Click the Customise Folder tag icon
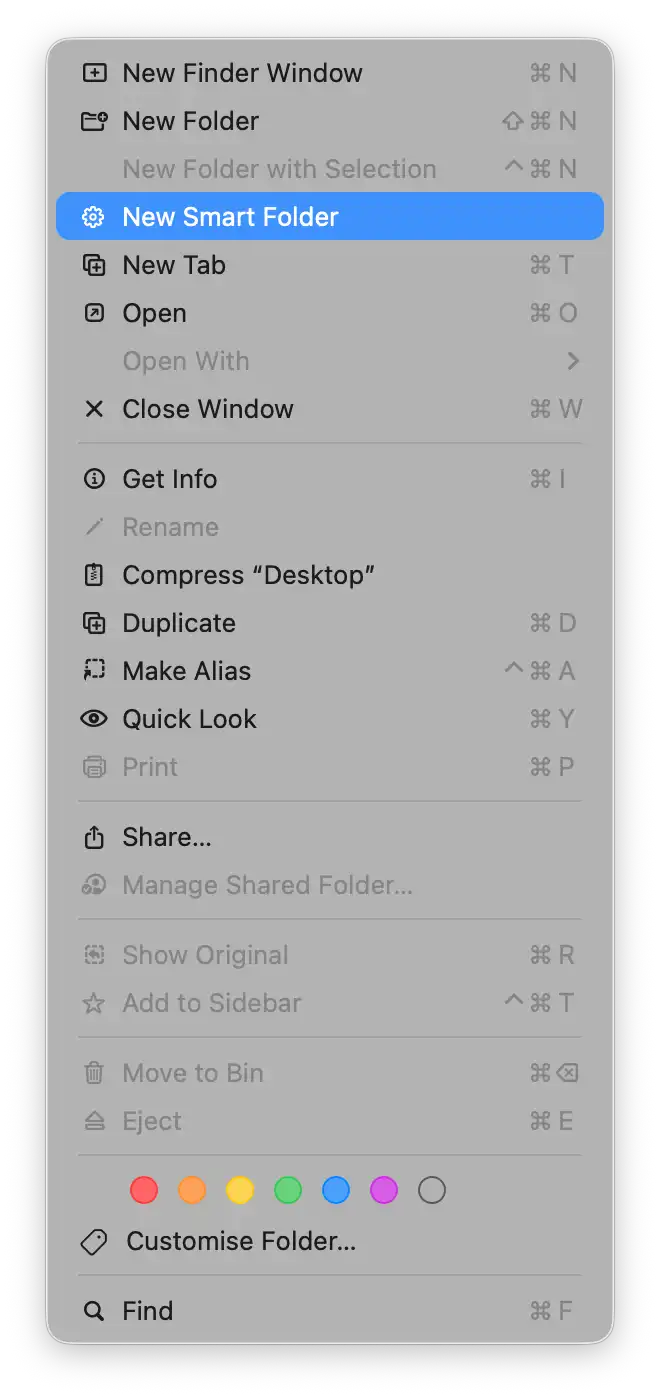660x1398 pixels. click(x=94, y=1242)
